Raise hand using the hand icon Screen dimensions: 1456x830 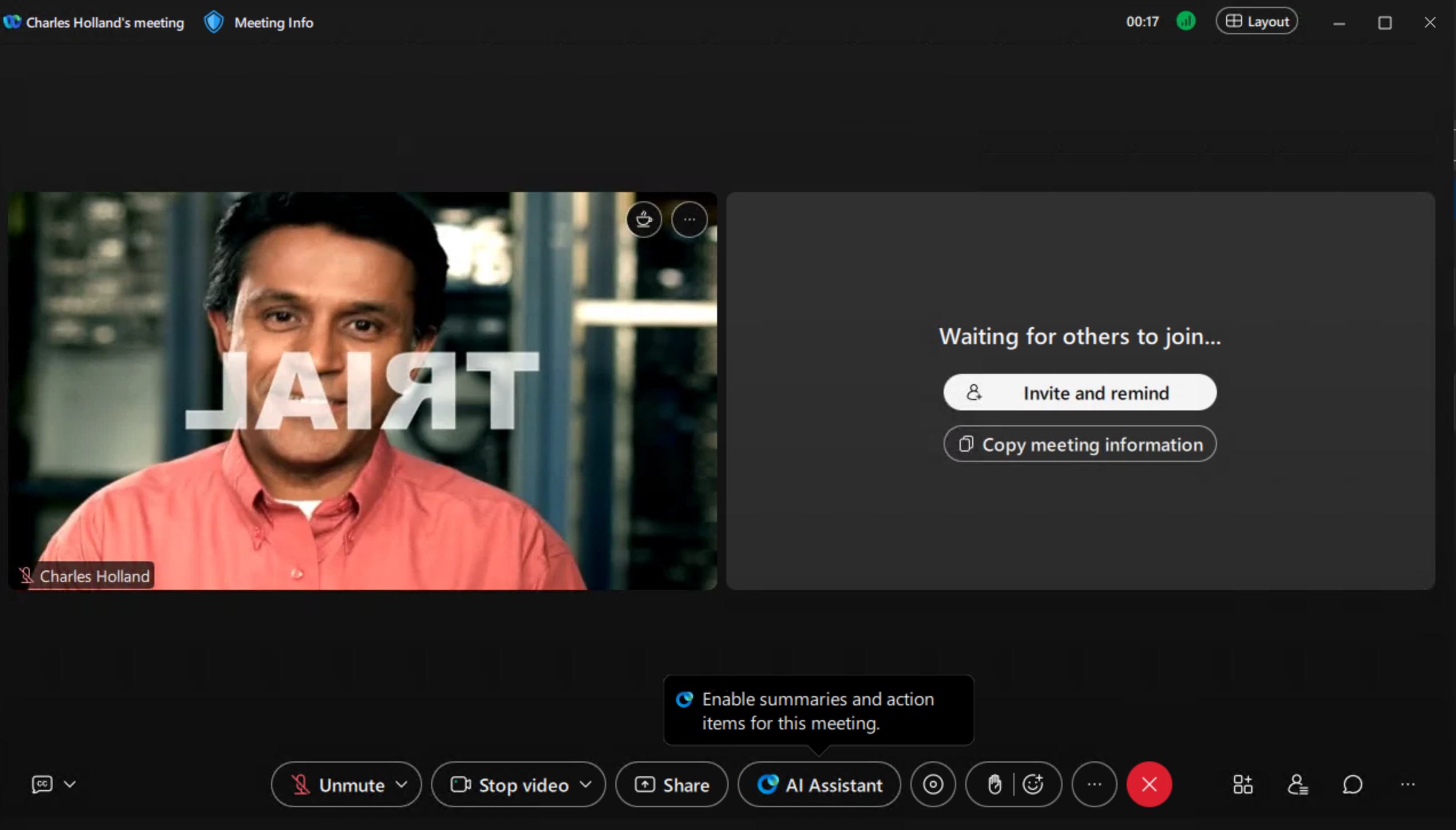994,784
